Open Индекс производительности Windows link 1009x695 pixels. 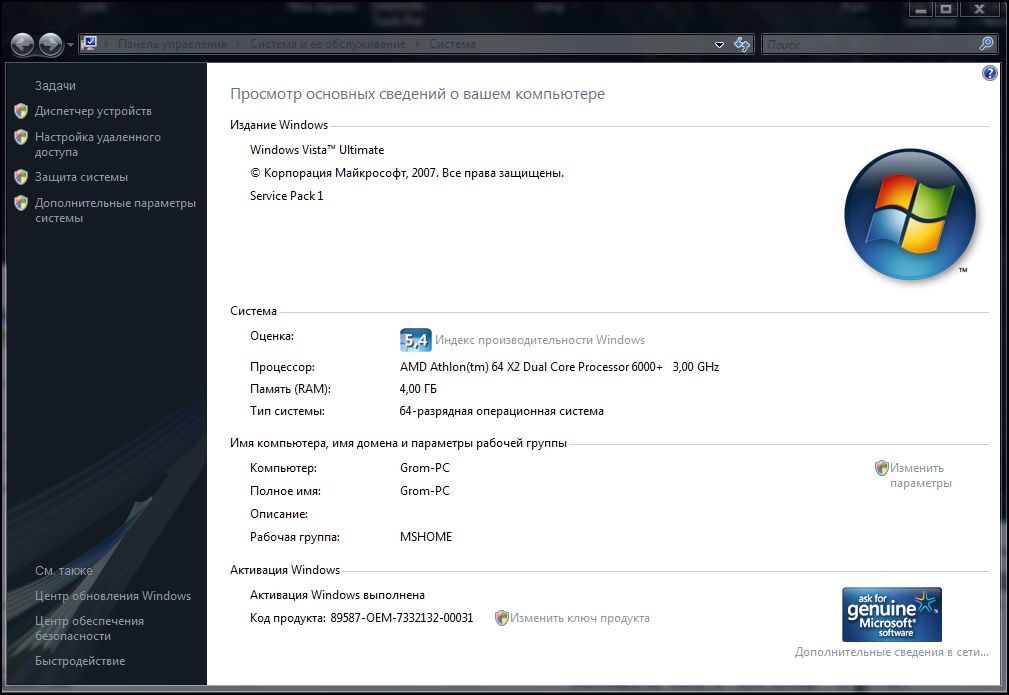tap(540, 340)
